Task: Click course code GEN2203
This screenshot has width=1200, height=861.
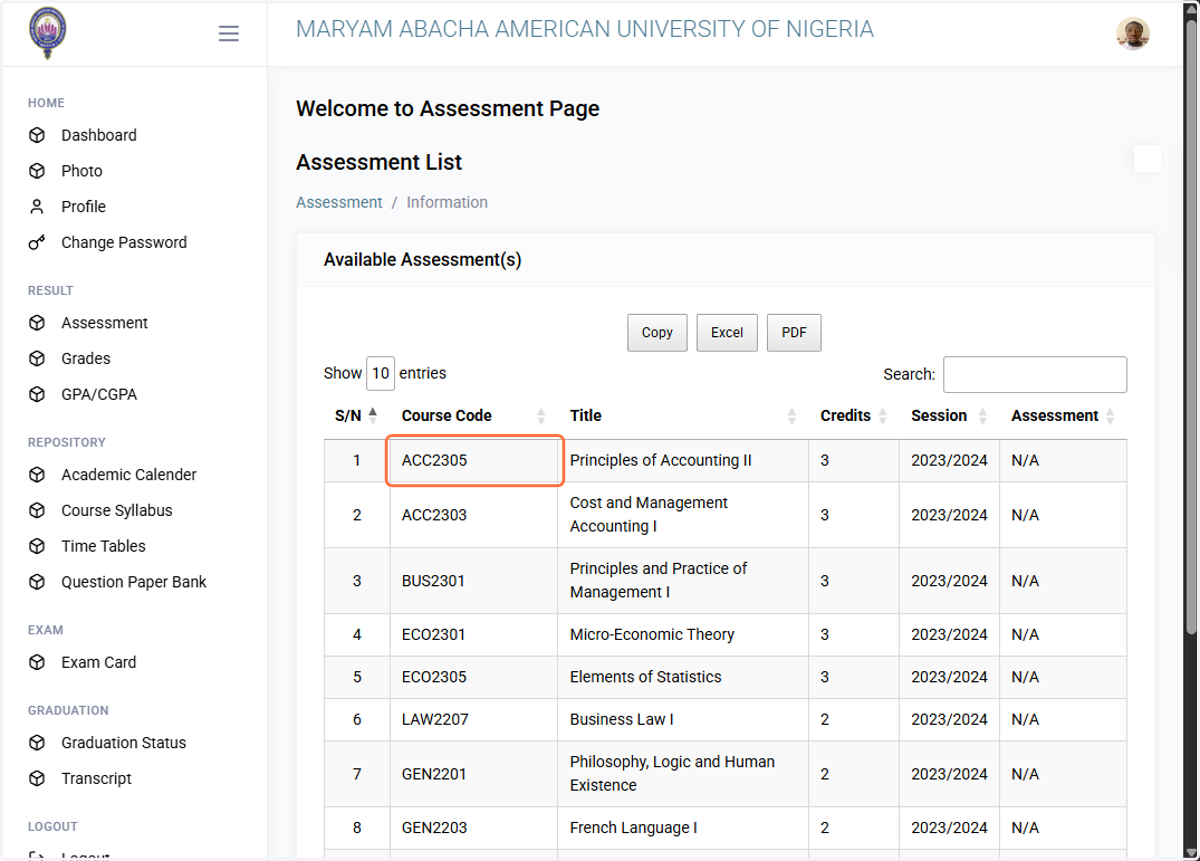Action: pos(434,828)
